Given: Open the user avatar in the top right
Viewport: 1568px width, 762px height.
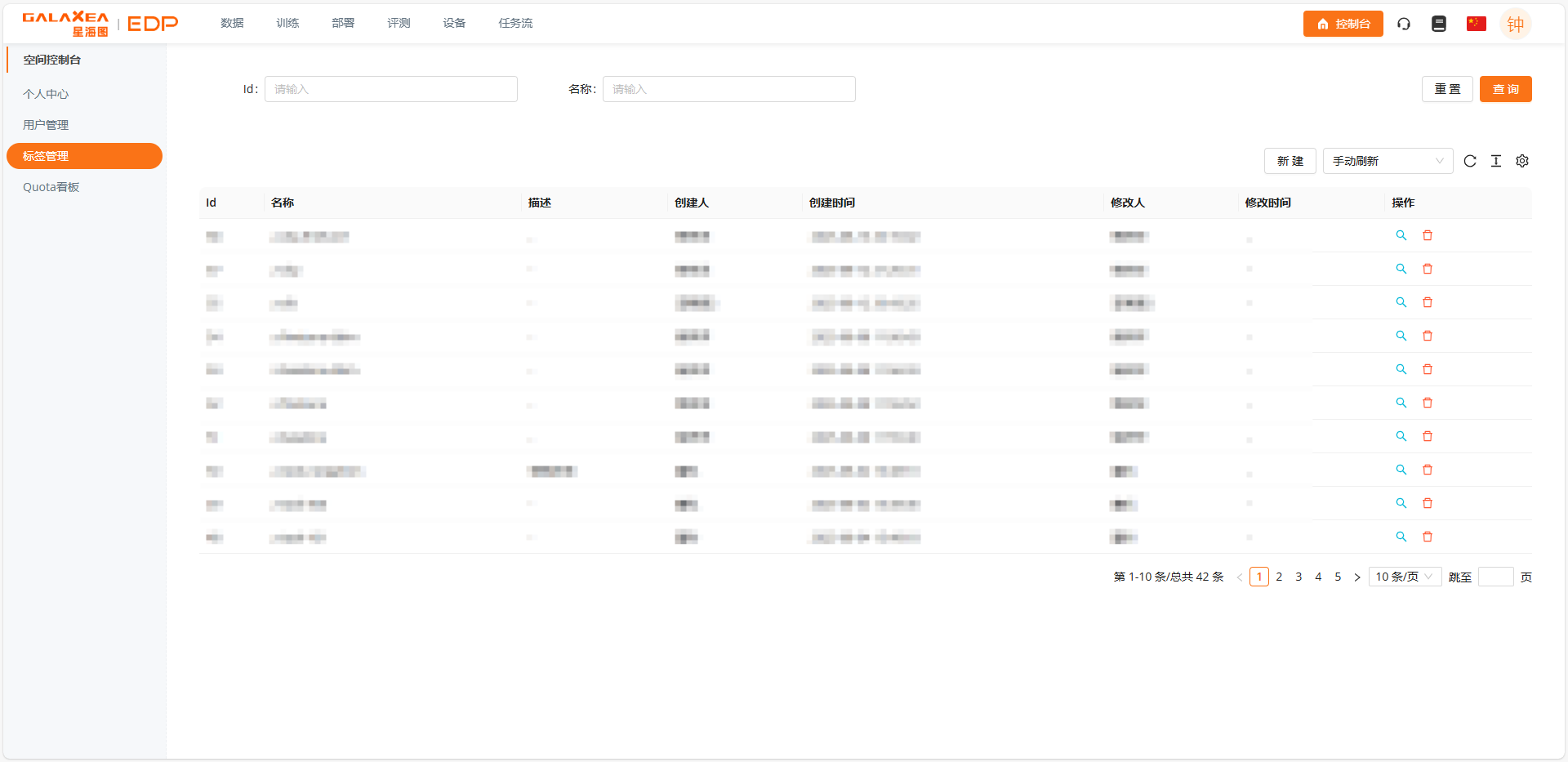Looking at the screenshot, I should coord(1515,24).
